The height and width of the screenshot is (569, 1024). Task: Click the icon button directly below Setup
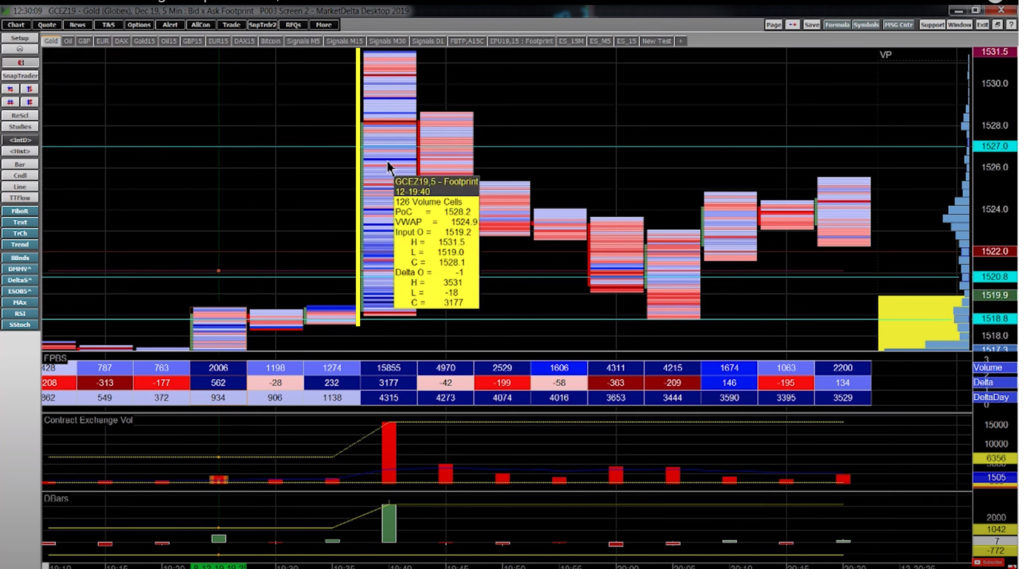[20, 49]
